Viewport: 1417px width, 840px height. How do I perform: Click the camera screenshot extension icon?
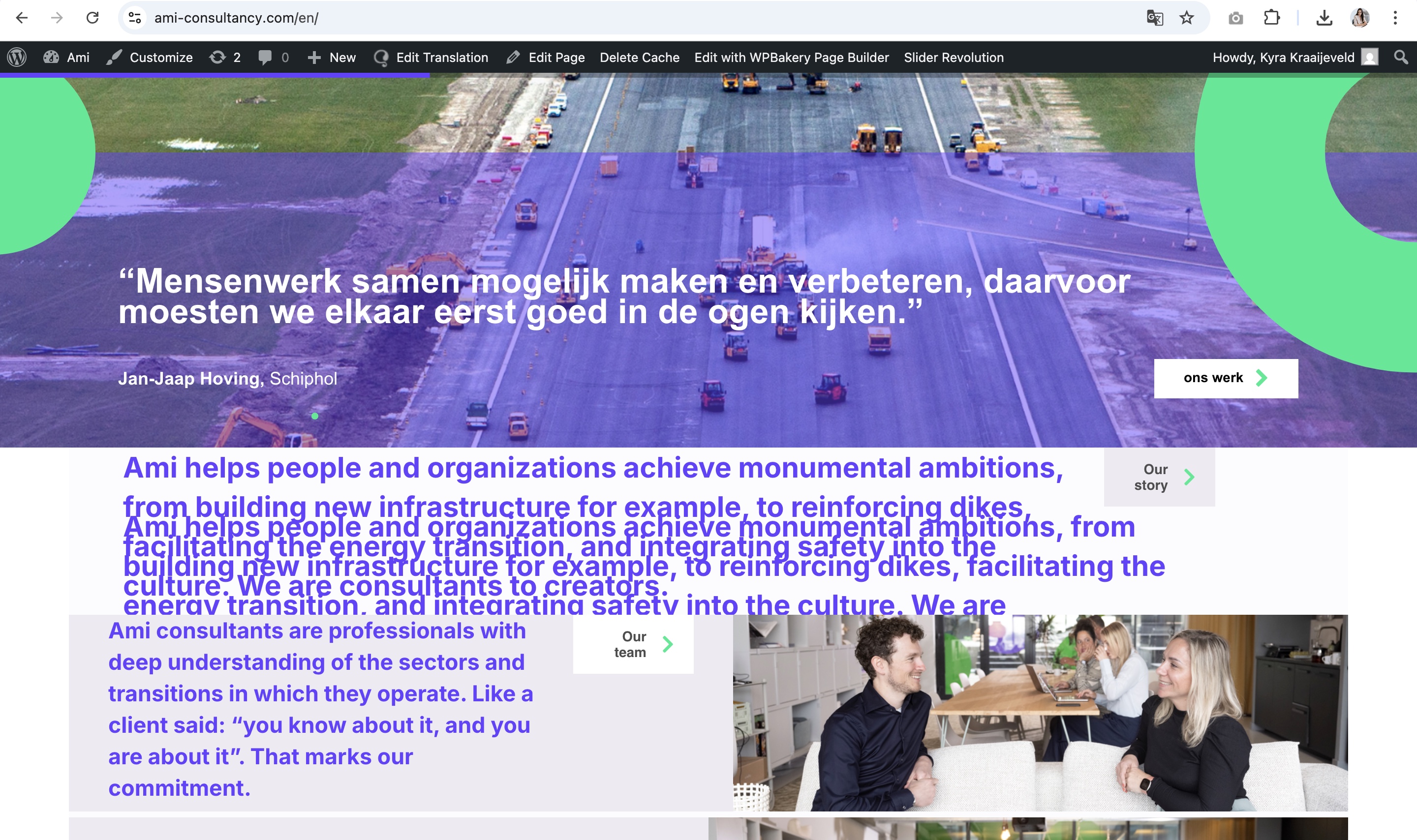1236,18
